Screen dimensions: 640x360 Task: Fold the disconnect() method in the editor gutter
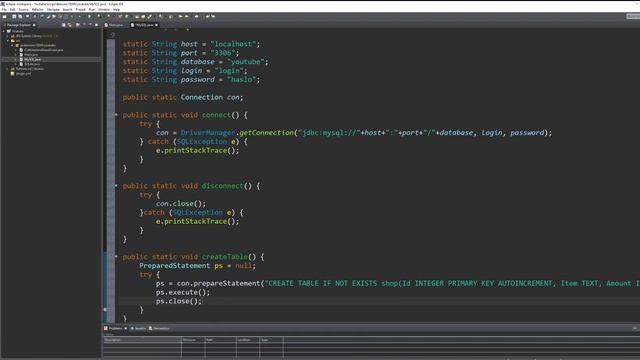point(116,186)
